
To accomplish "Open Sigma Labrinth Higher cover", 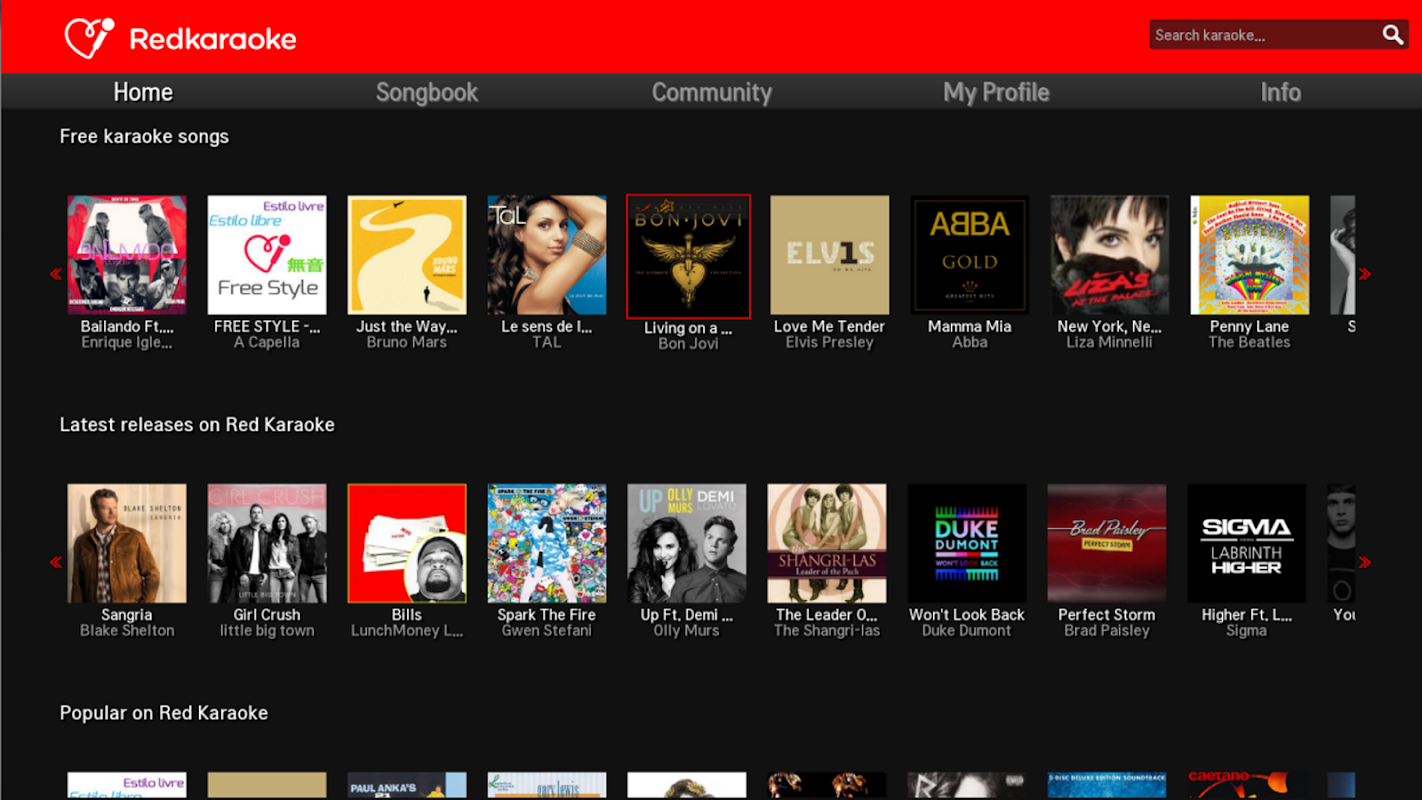I will [1247, 544].
